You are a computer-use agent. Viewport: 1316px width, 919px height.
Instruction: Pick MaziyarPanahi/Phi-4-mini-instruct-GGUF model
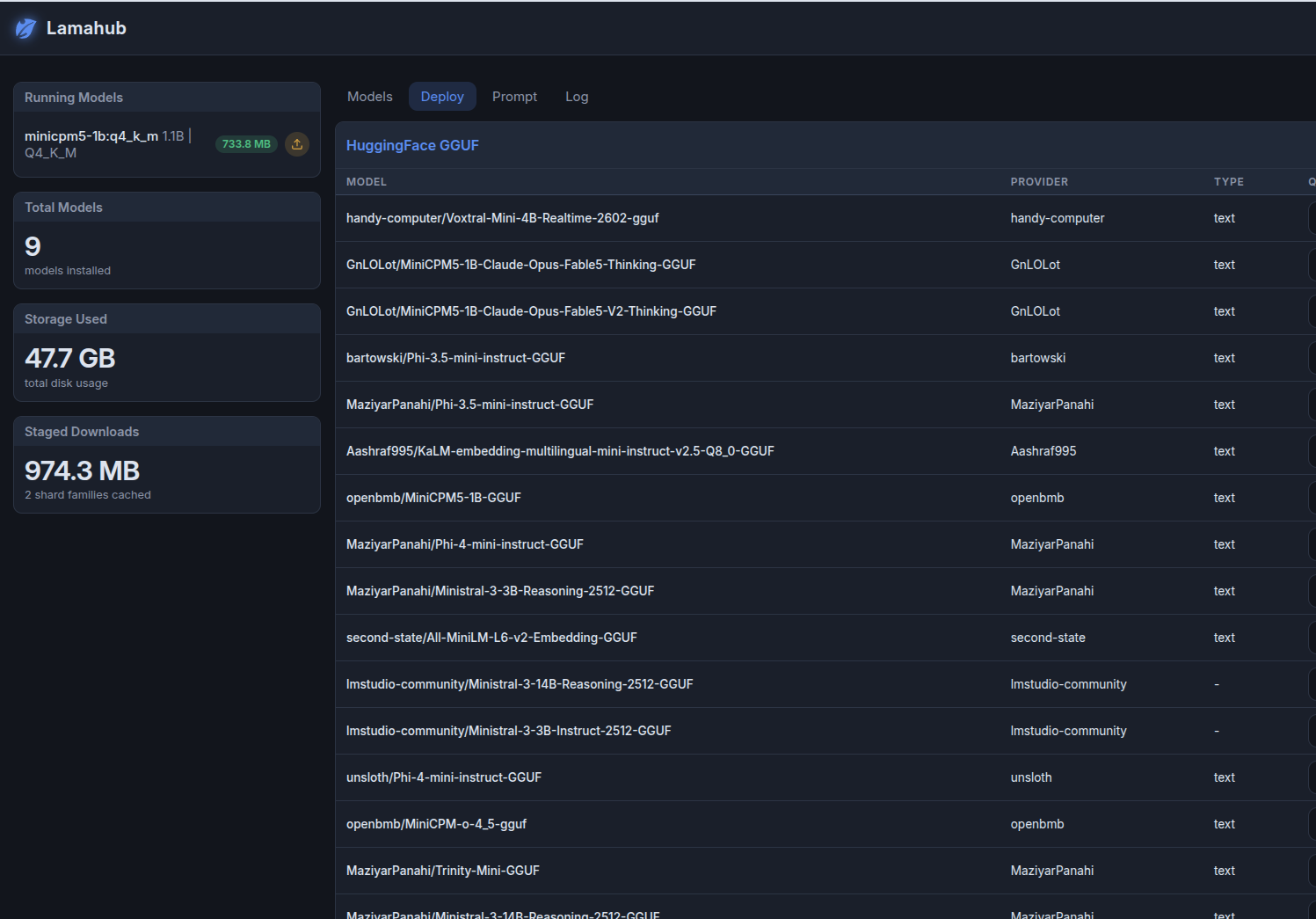coord(465,544)
